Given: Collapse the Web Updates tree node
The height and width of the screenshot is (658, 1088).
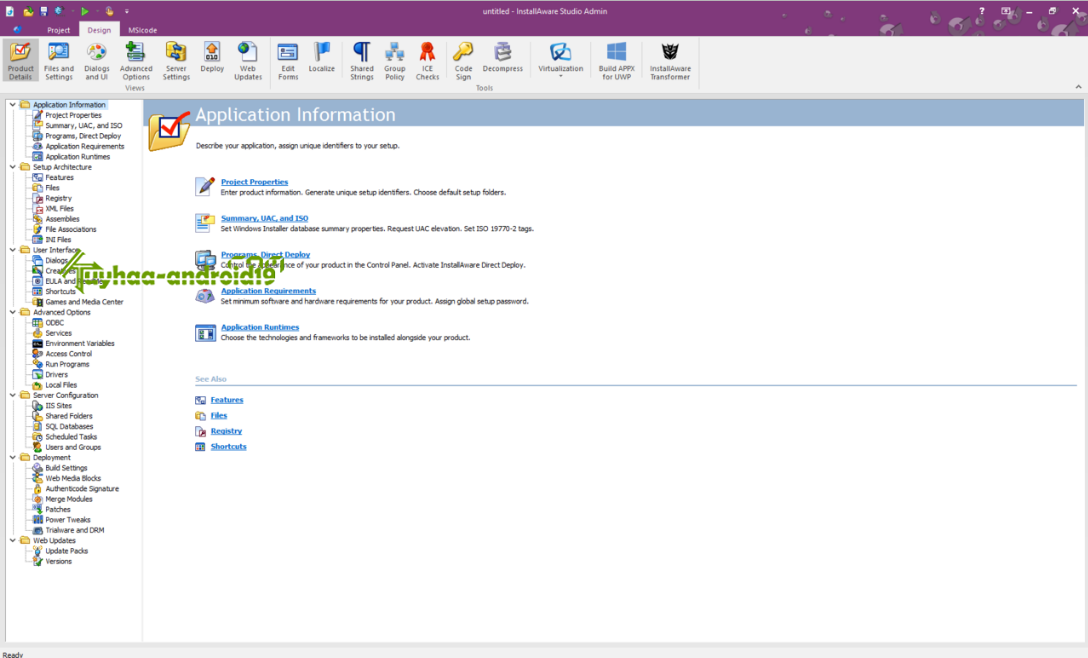Looking at the screenshot, I should coord(12,541).
